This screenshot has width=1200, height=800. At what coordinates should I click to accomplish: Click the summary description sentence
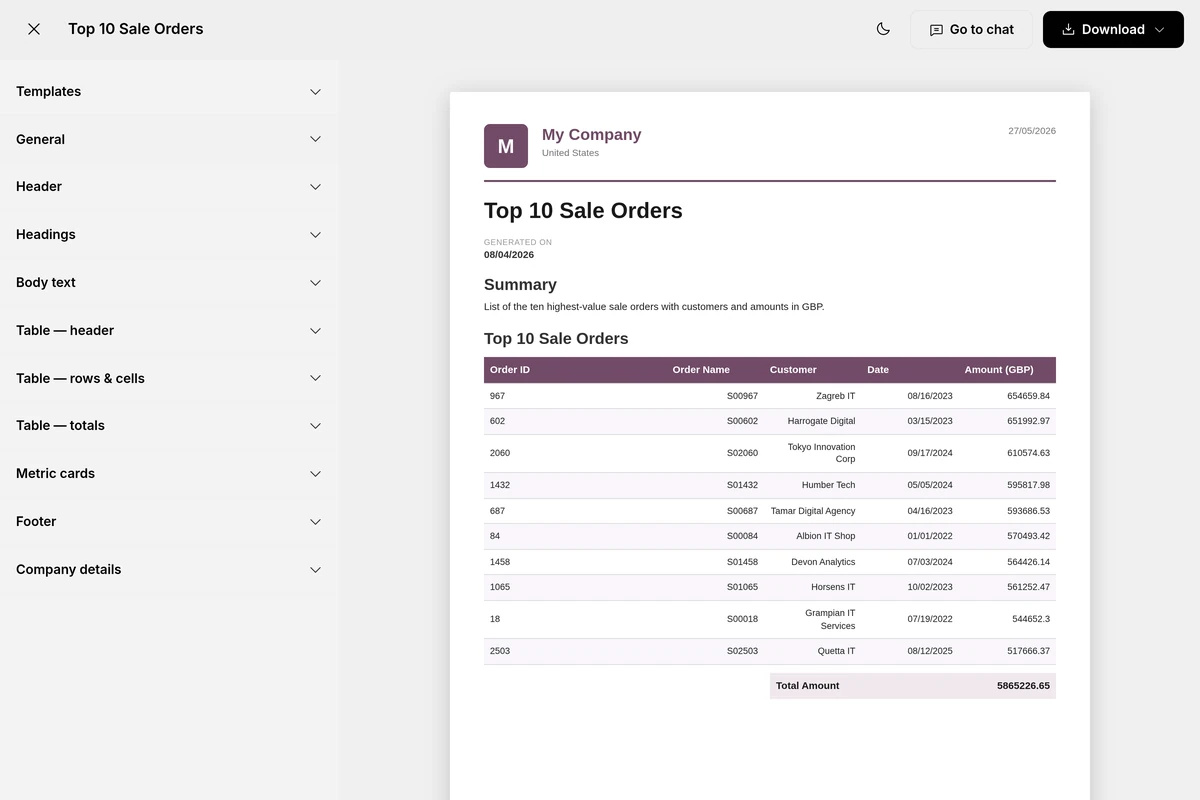(654, 307)
